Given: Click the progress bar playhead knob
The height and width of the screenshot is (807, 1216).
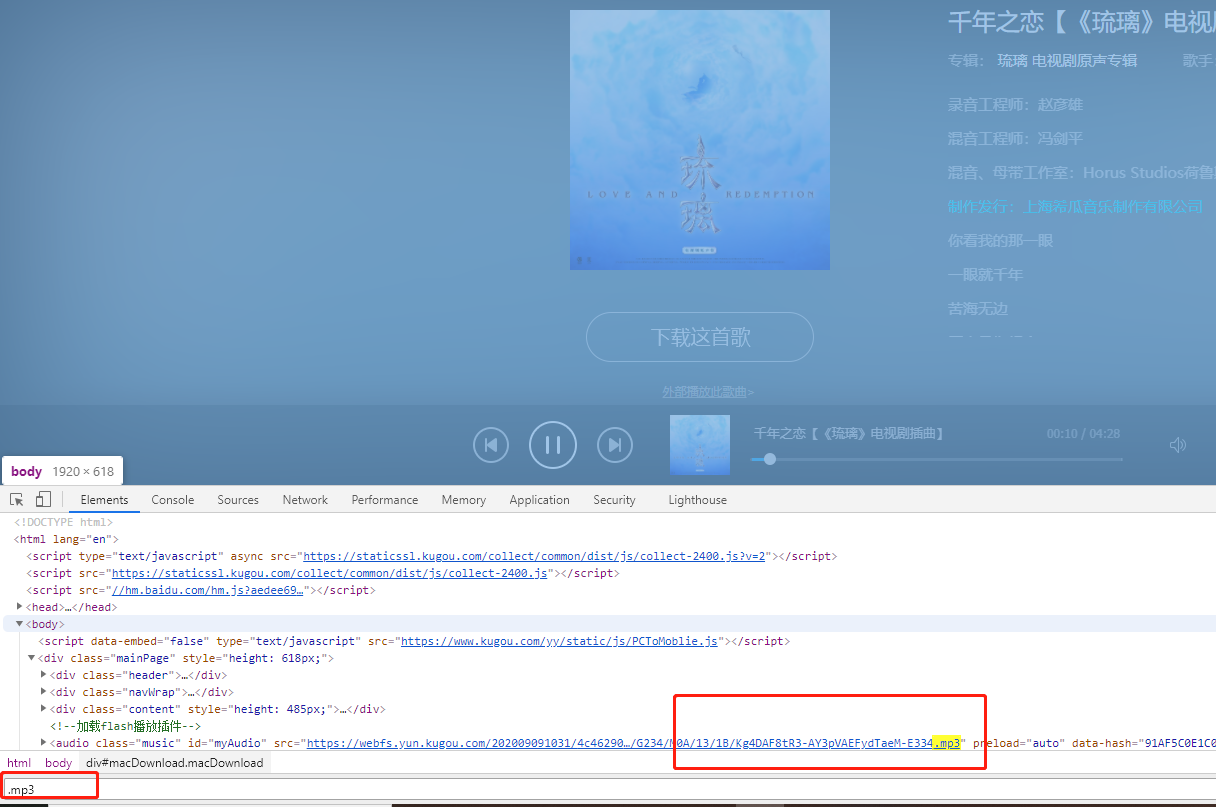Looking at the screenshot, I should (769, 459).
